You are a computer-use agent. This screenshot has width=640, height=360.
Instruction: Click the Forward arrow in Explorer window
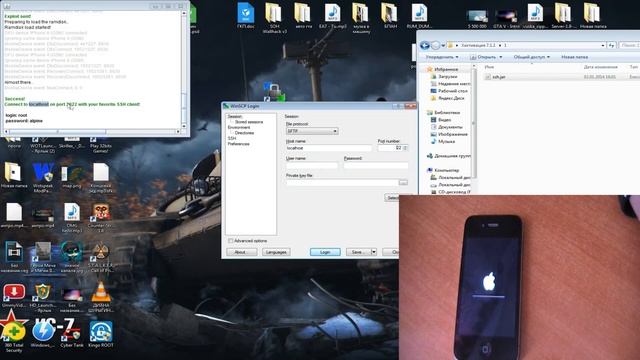(x=436, y=45)
